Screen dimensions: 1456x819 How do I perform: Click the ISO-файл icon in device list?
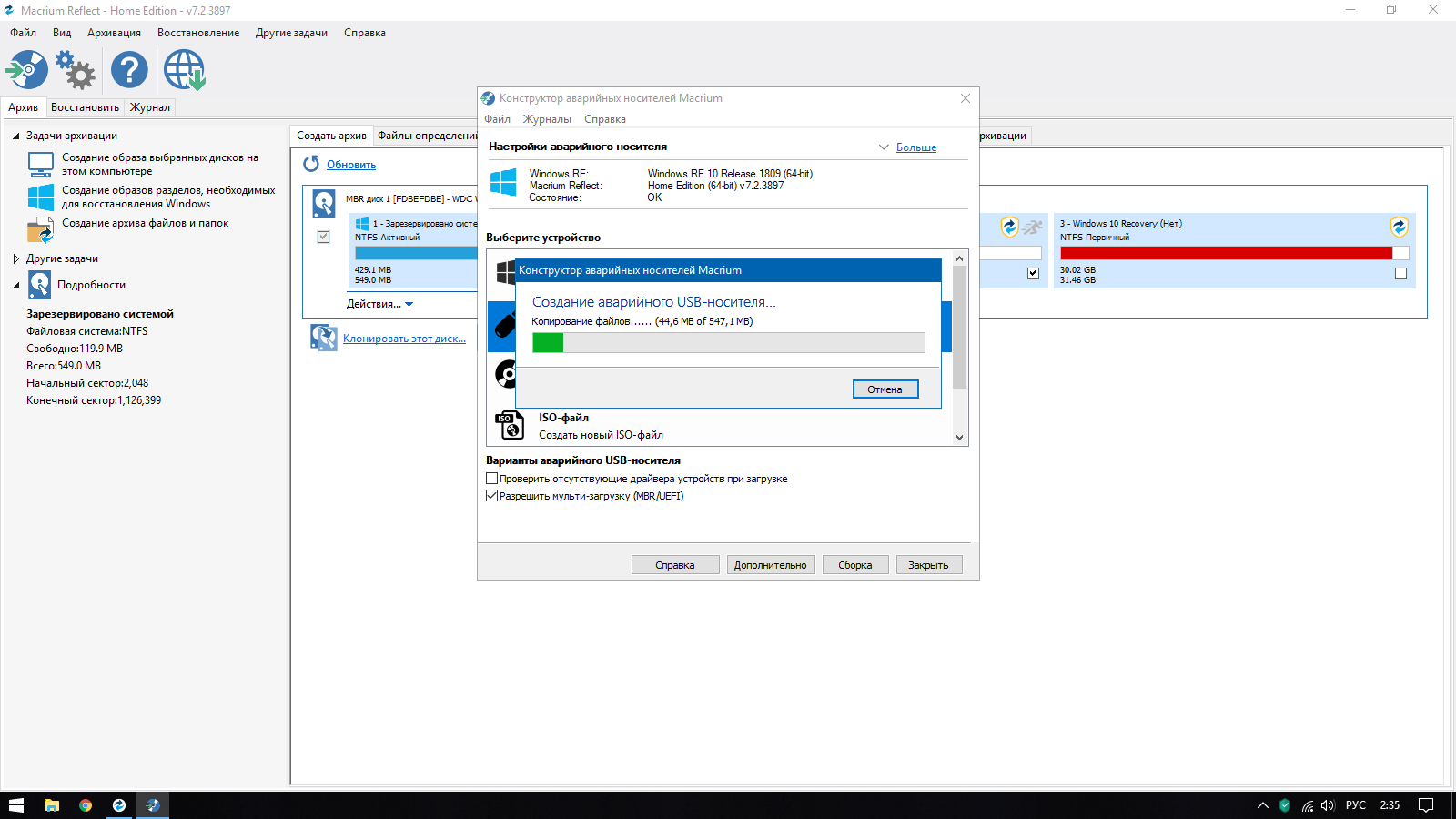(x=509, y=425)
